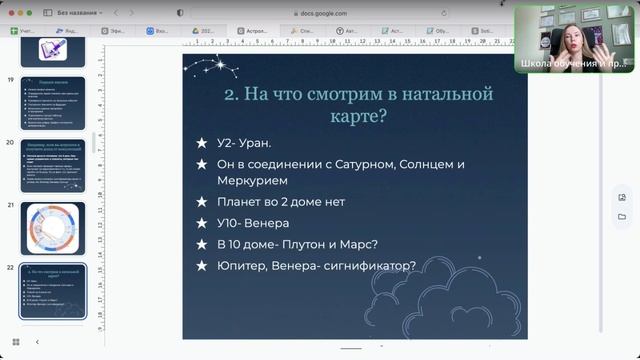Select slide 18 thumbnail with notepad image
This screenshot has height=360, width=640.
pyautogui.click(x=53, y=52)
